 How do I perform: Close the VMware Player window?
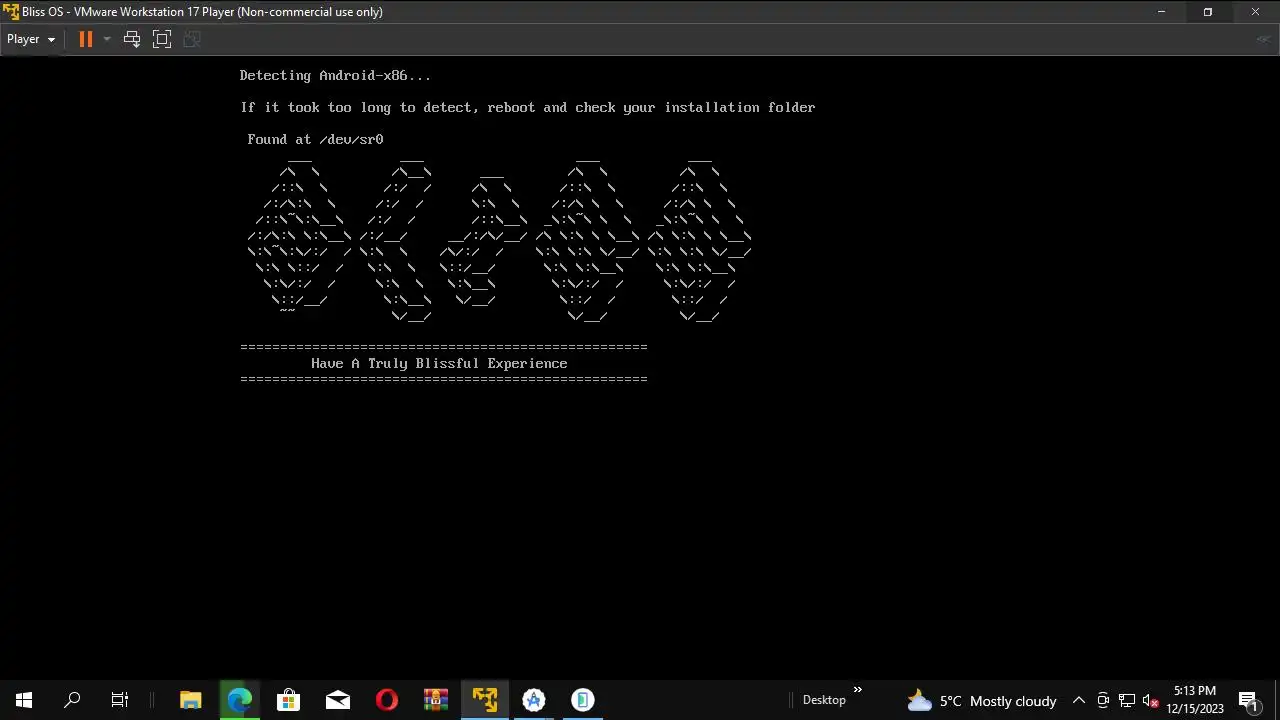[x=1255, y=12]
